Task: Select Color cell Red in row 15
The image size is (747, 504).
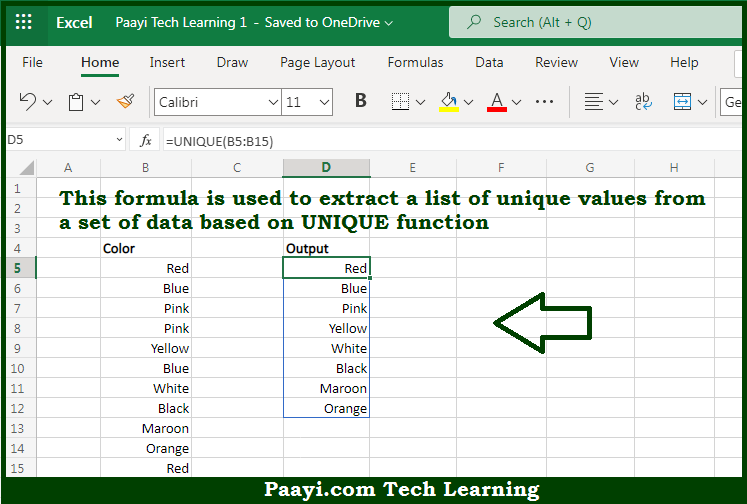Action: pos(146,468)
